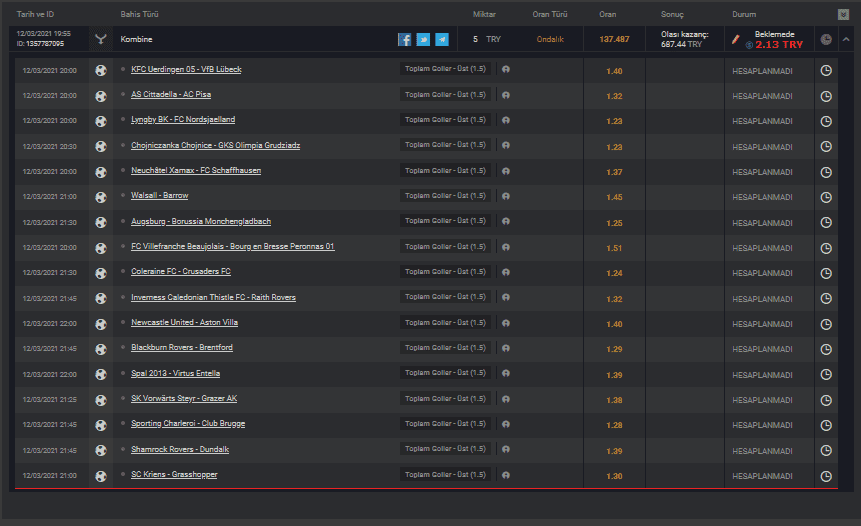Viewport: 861px width, 526px height.
Task: Open Spal 2013 - Virtus Entella match
Action: [x=175, y=373]
